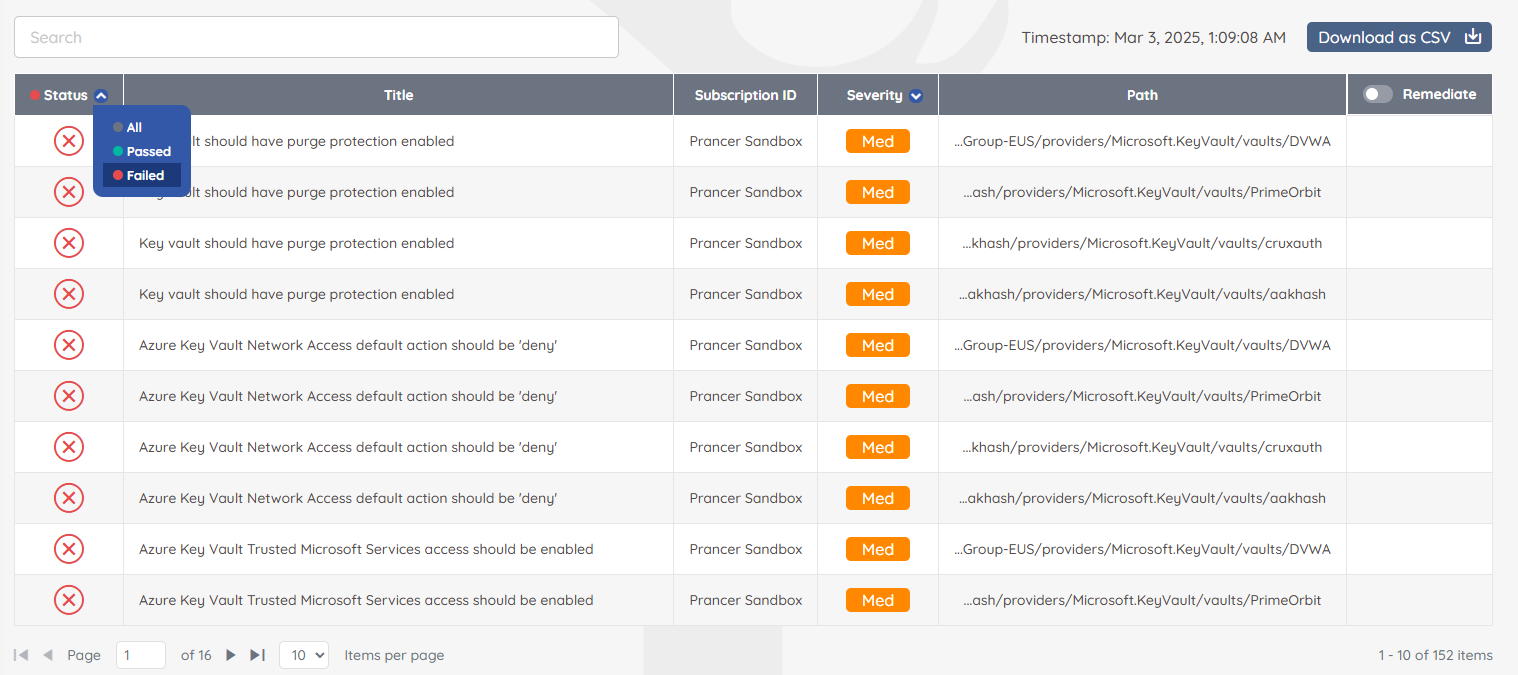
Task: Click the Timestamp text
Action: pos(1154,37)
